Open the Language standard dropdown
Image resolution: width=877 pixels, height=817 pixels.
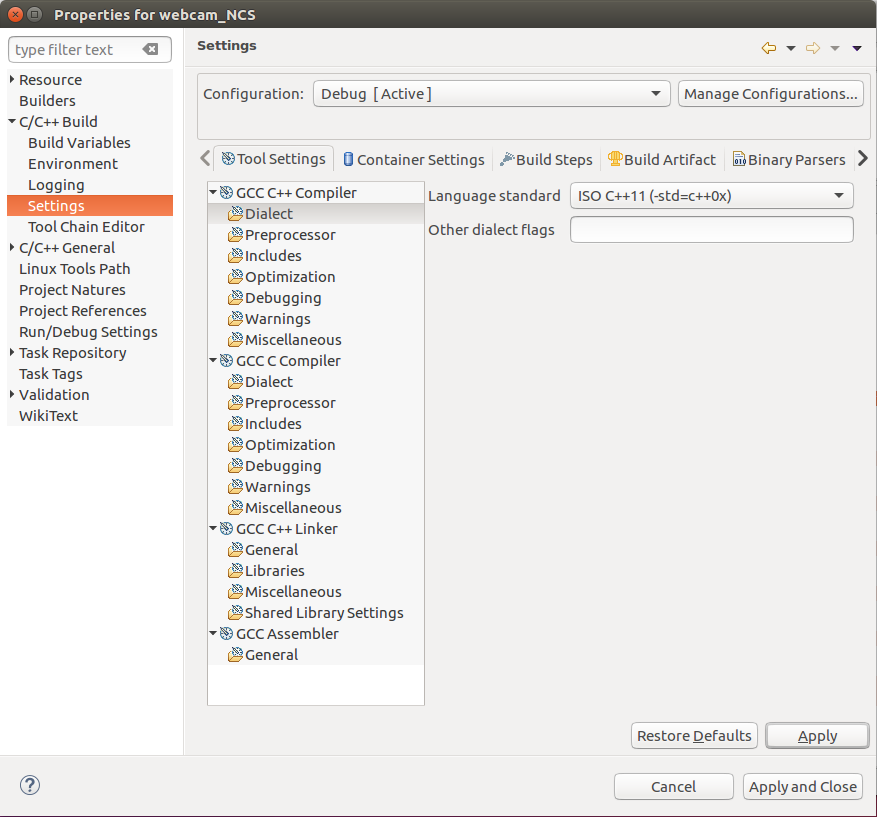click(x=711, y=196)
